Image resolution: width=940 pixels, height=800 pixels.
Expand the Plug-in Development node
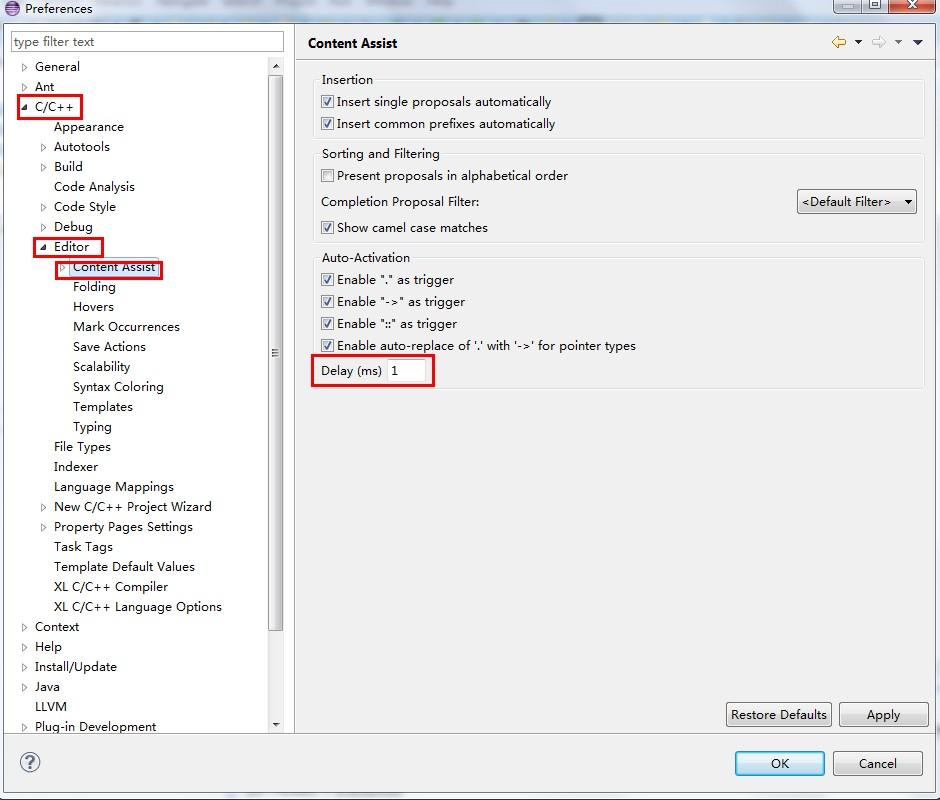25,727
